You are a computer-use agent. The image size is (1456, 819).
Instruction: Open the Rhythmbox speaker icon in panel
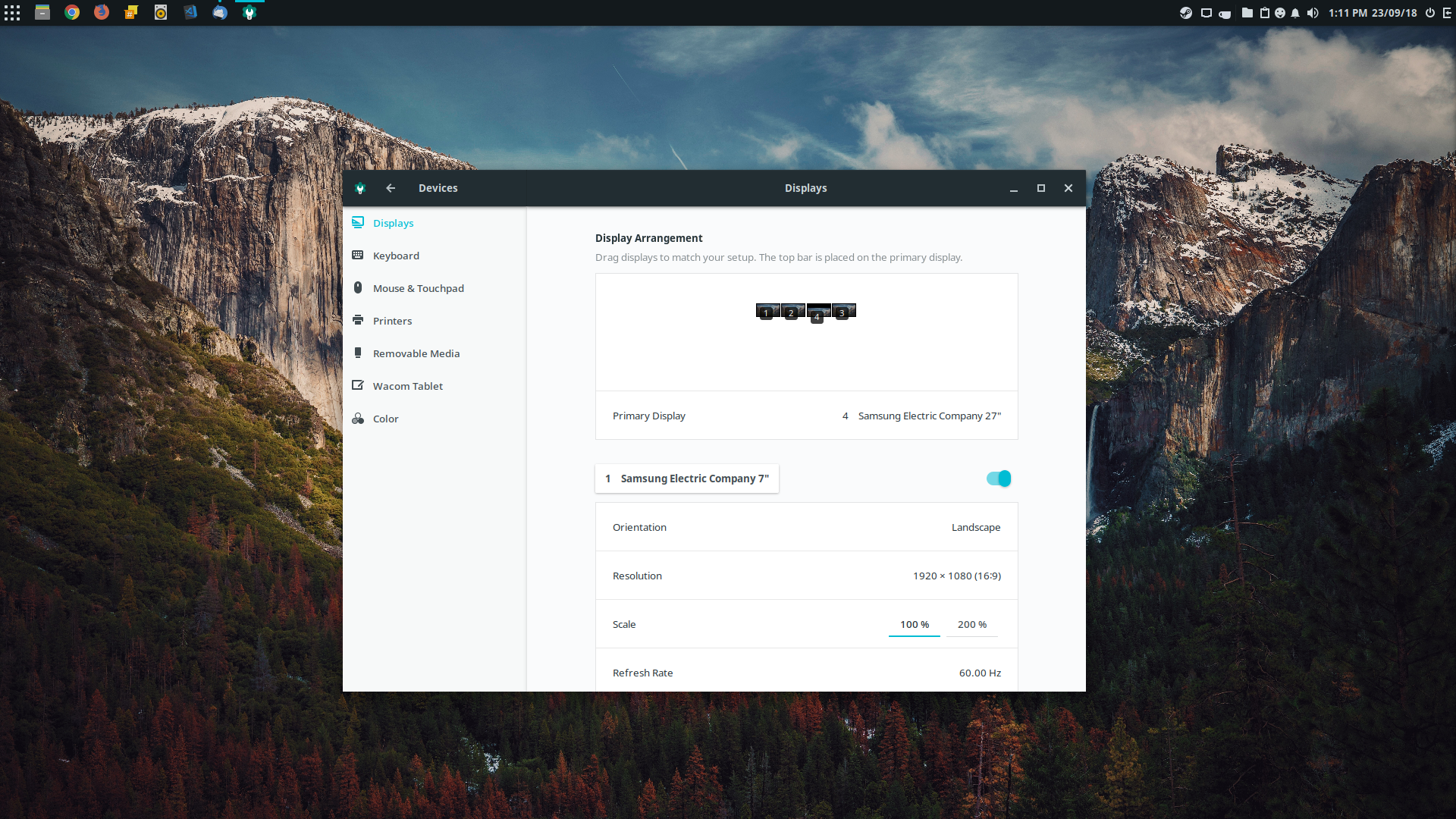tap(161, 12)
